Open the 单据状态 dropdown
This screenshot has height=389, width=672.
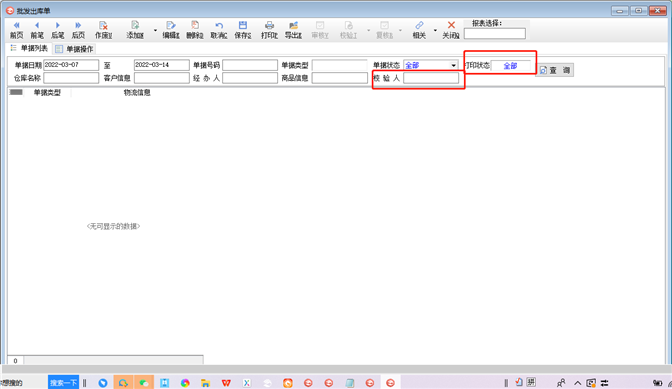[x=453, y=65]
